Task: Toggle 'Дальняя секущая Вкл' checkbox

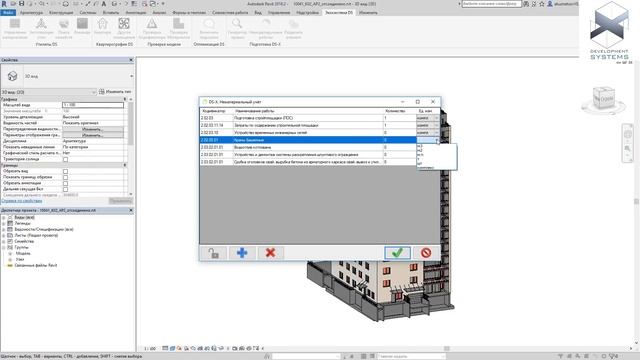Action: 65,189
